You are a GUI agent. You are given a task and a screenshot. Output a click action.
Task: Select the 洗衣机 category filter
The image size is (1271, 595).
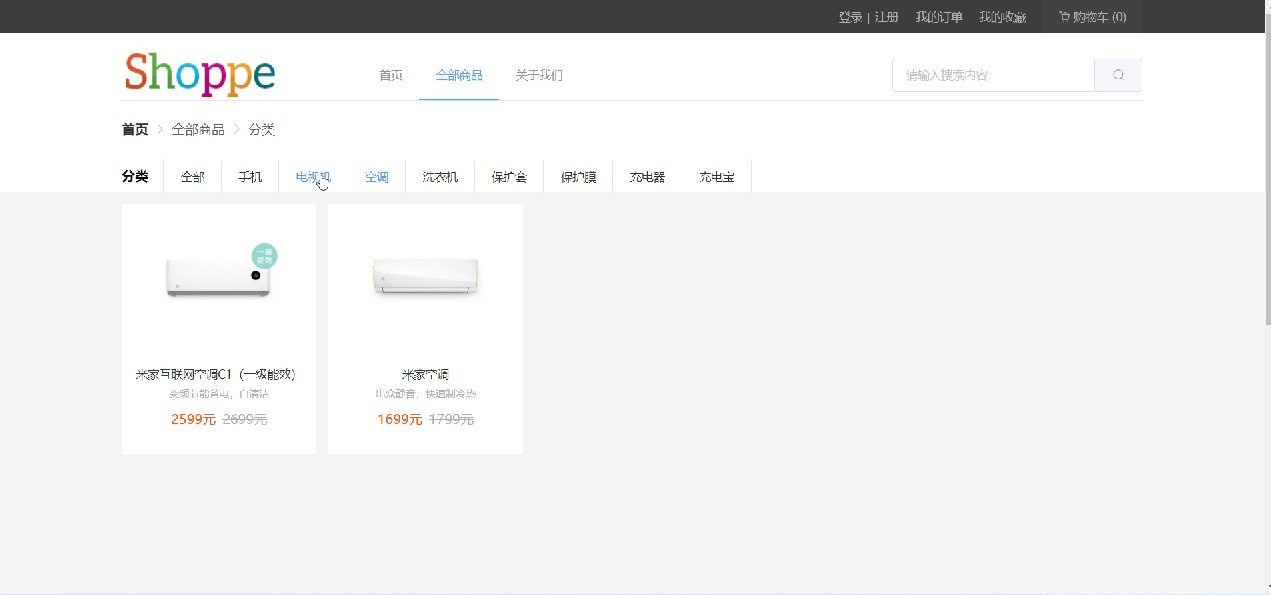pyautogui.click(x=440, y=177)
